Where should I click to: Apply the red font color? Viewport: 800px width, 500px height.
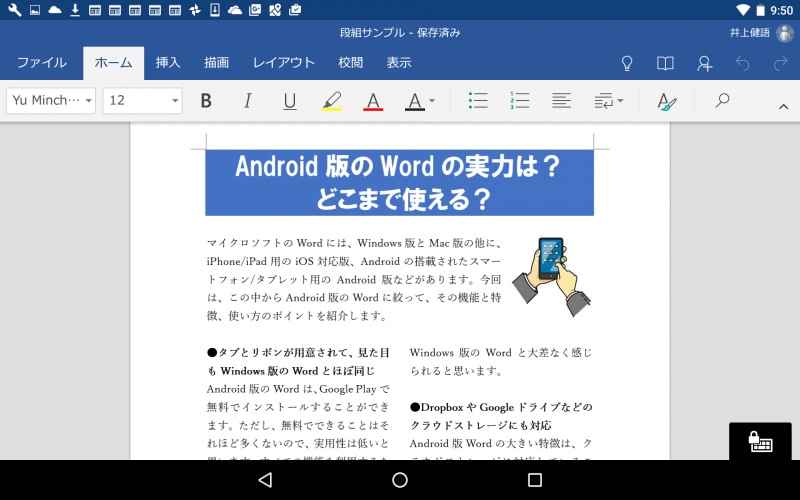tap(373, 101)
